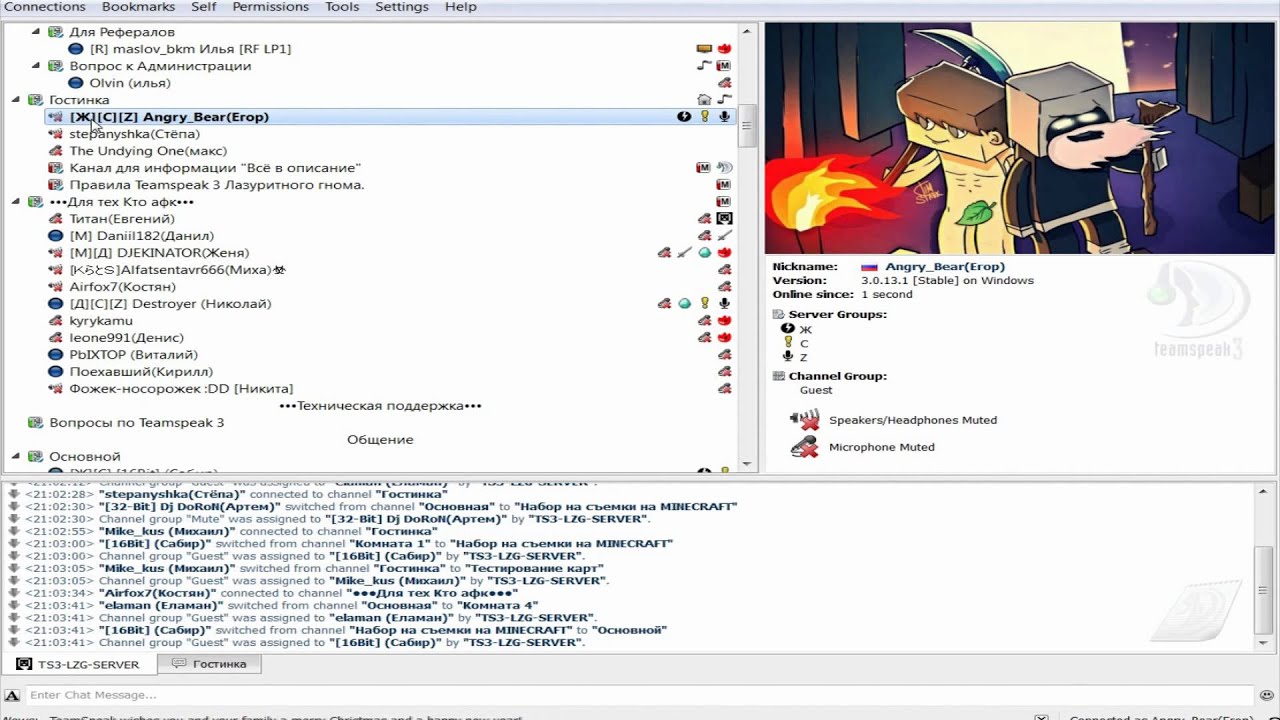Select user leone991(Денис)
The height and width of the screenshot is (720, 1280).
tap(126, 338)
